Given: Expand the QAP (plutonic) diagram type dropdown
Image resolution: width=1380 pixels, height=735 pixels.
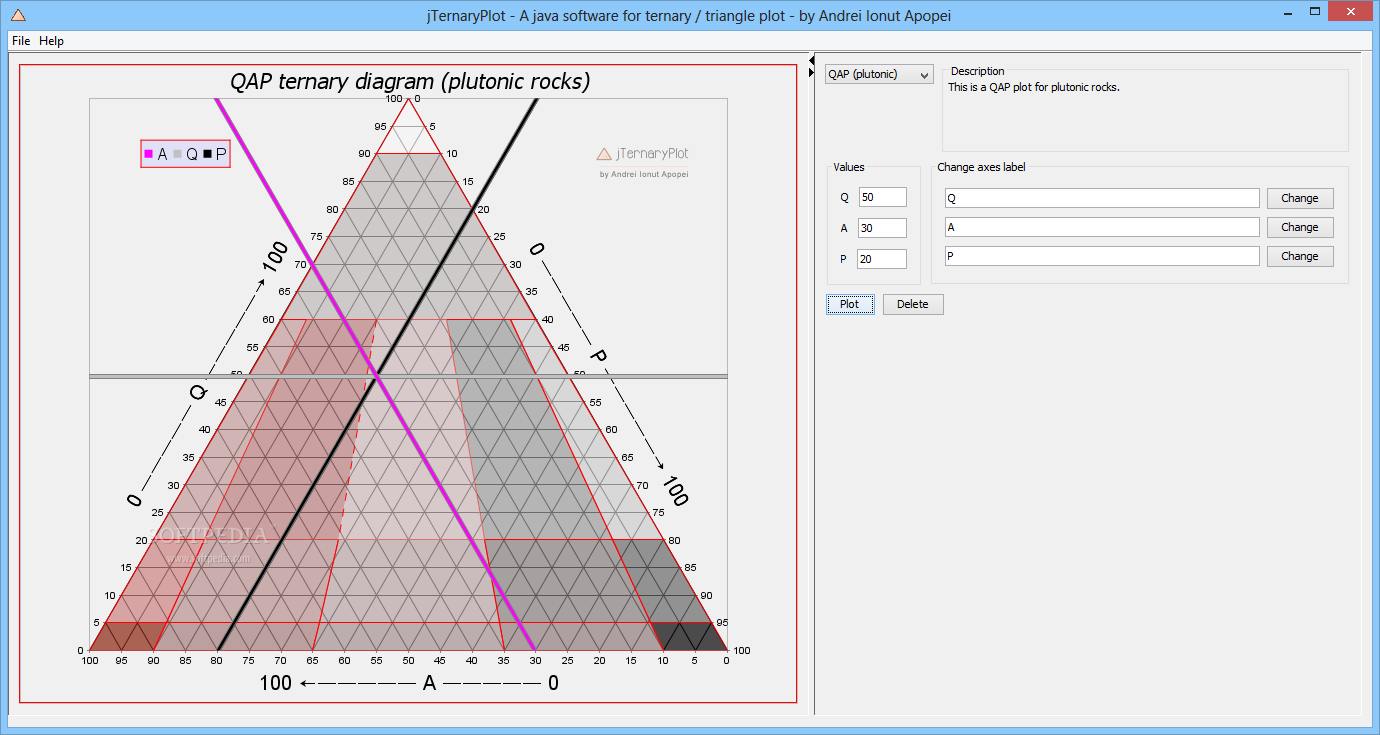Looking at the screenshot, I should [x=879, y=74].
